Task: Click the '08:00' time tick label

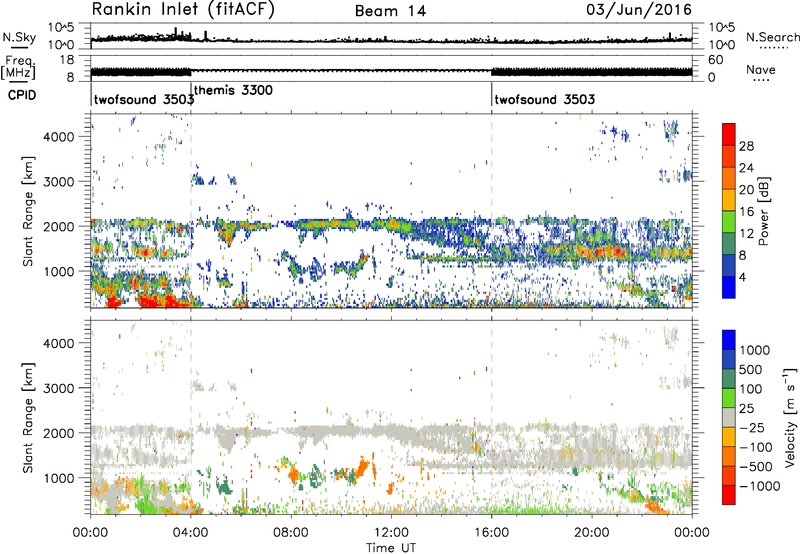Action: tap(291, 533)
